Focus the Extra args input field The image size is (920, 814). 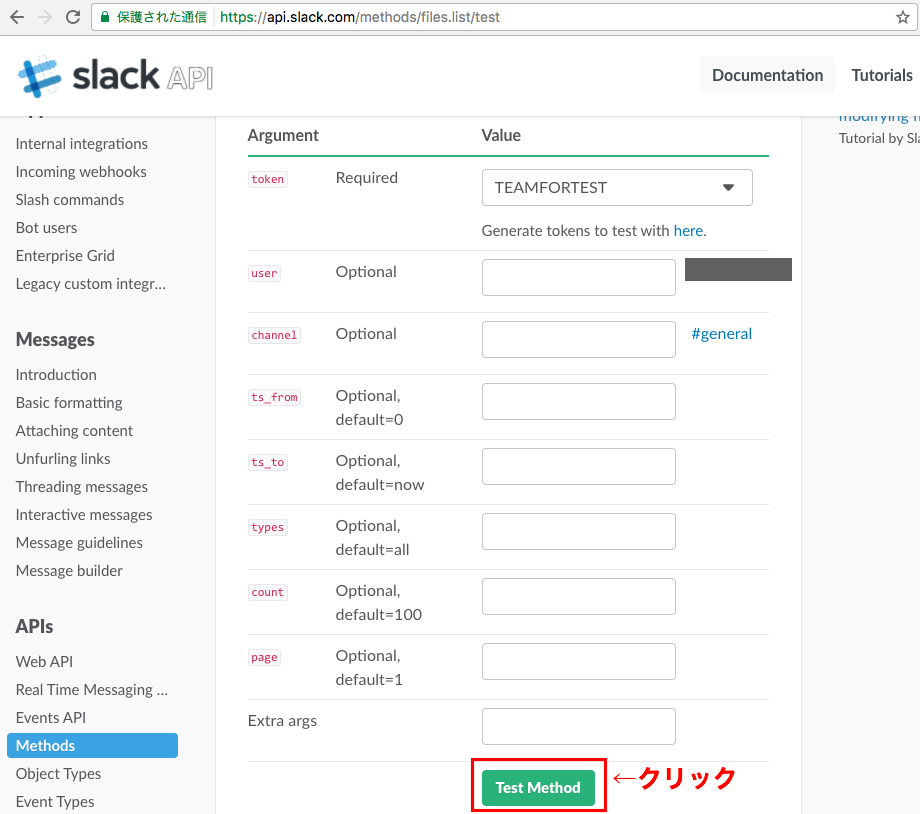point(579,727)
